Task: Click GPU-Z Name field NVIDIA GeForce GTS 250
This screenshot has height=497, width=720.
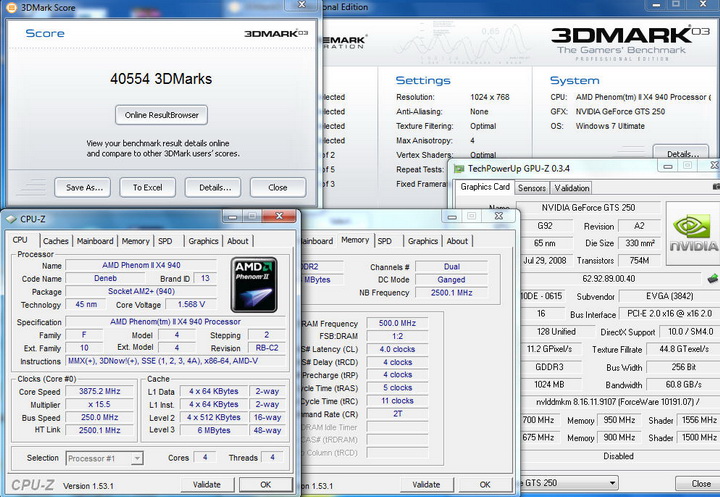Action: coord(588,208)
